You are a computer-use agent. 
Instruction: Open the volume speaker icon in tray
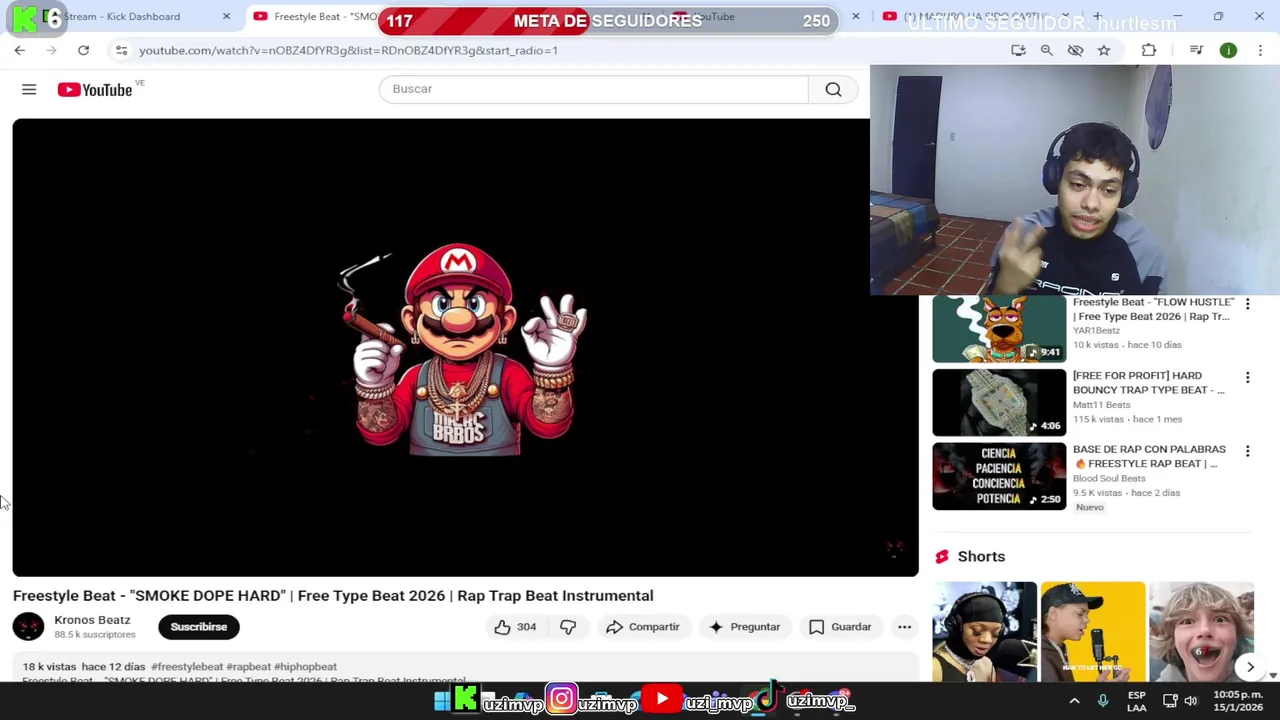(x=1191, y=702)
